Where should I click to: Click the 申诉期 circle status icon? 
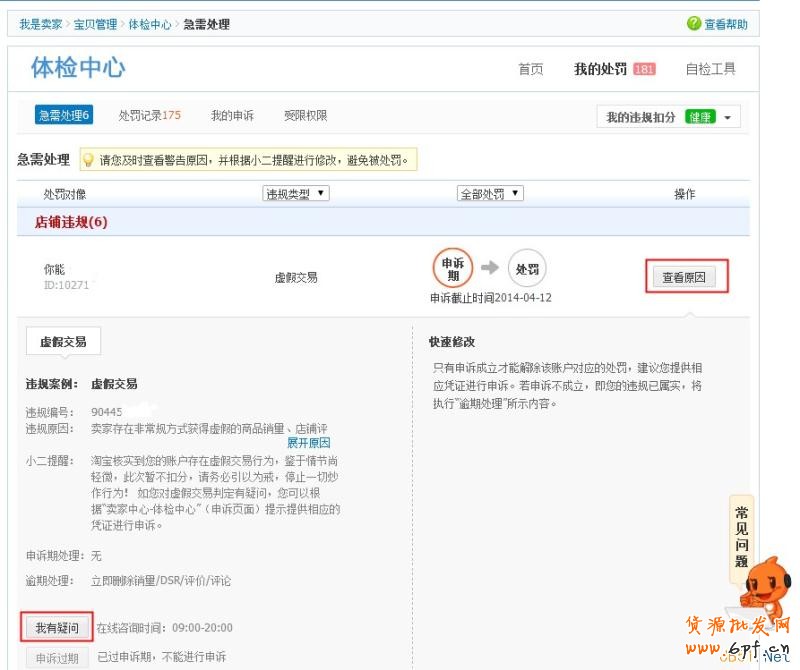452,268
